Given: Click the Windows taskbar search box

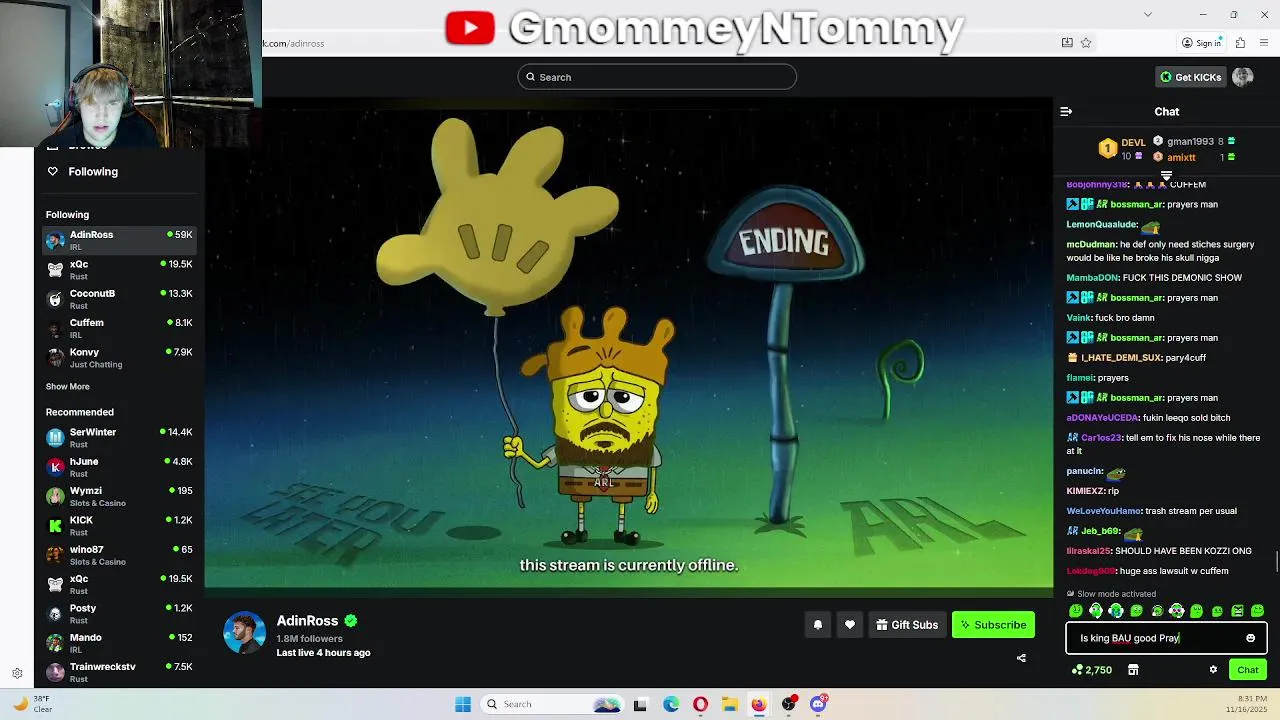Looking at the screenshot, I should click(x=550, y=704).
